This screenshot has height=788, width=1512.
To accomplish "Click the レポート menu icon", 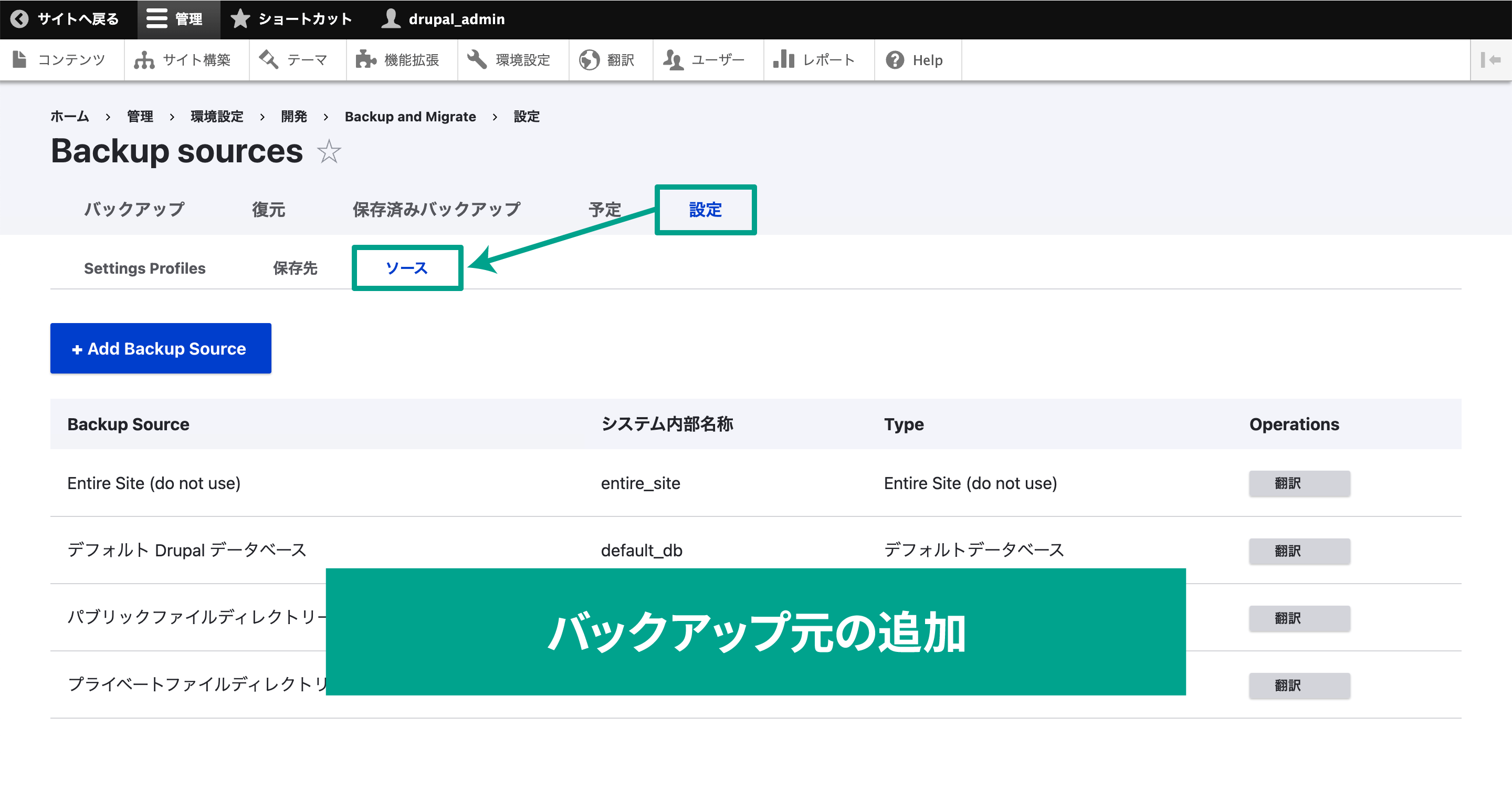I will (x=783, y=60).
